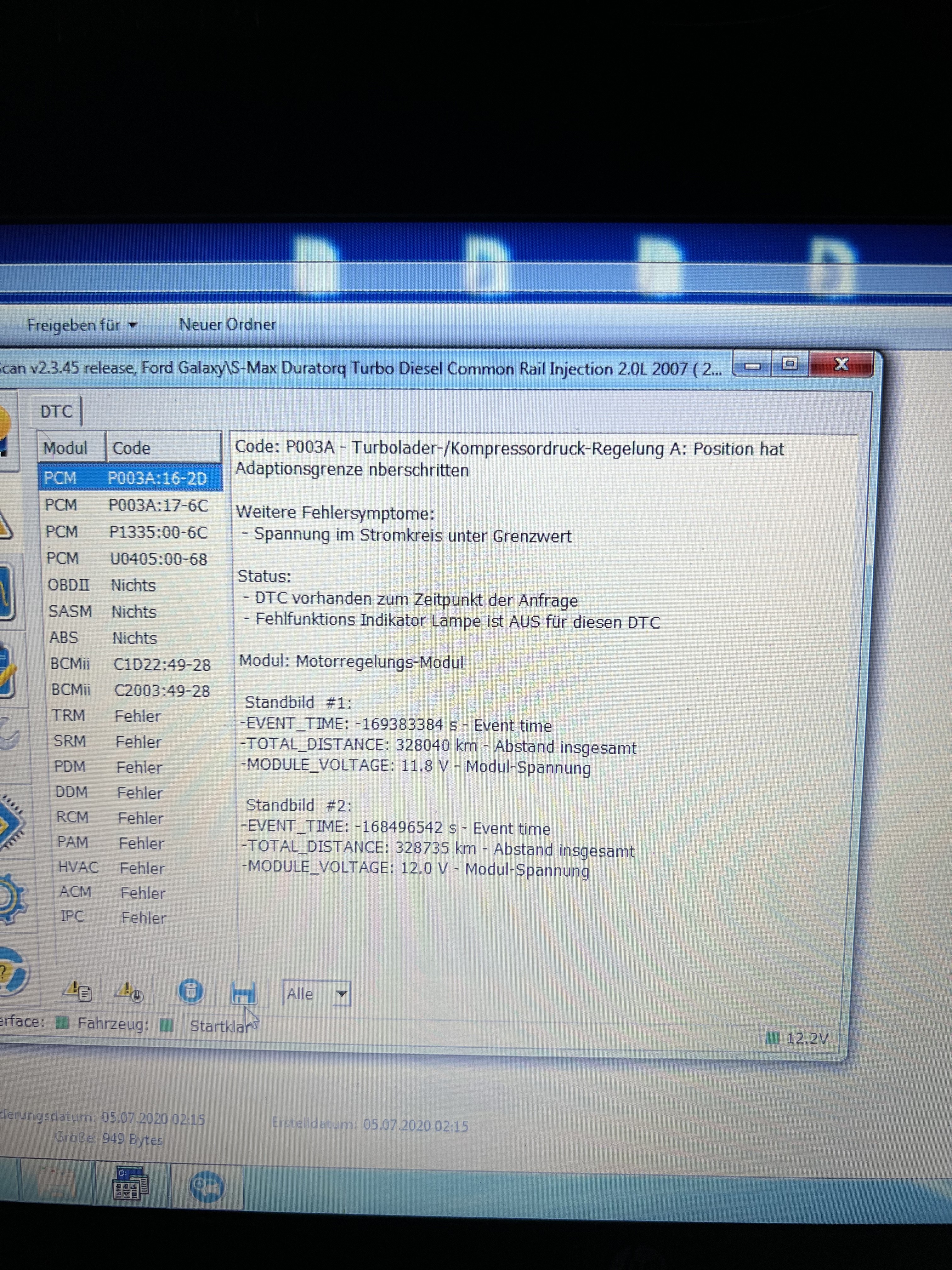Click the Code column header
Viewport: 952px width, 1270px height.
(163, 448)
